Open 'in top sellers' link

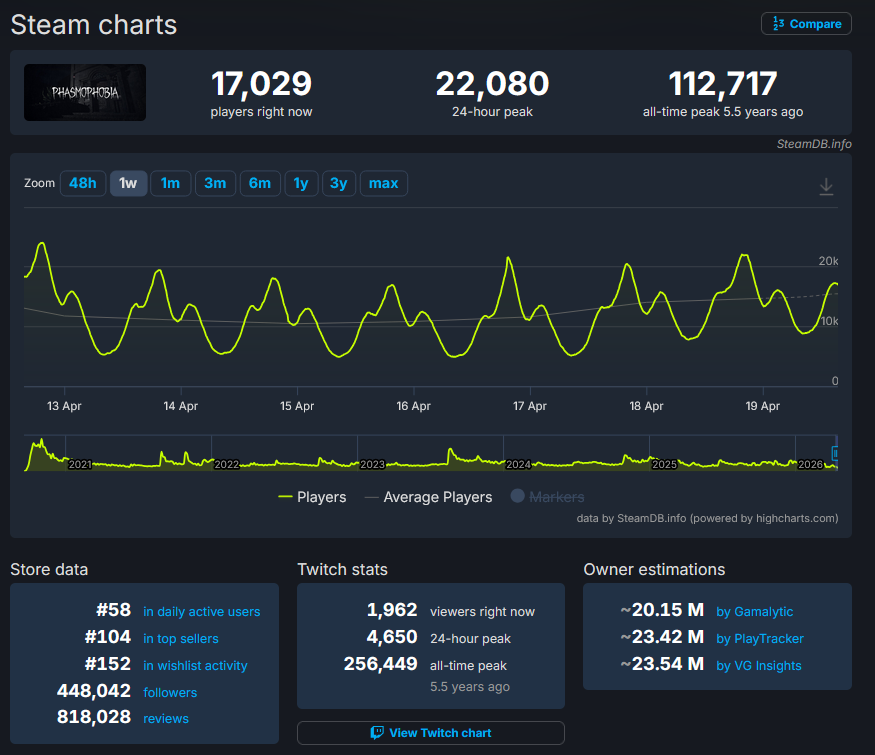point(181,638)
